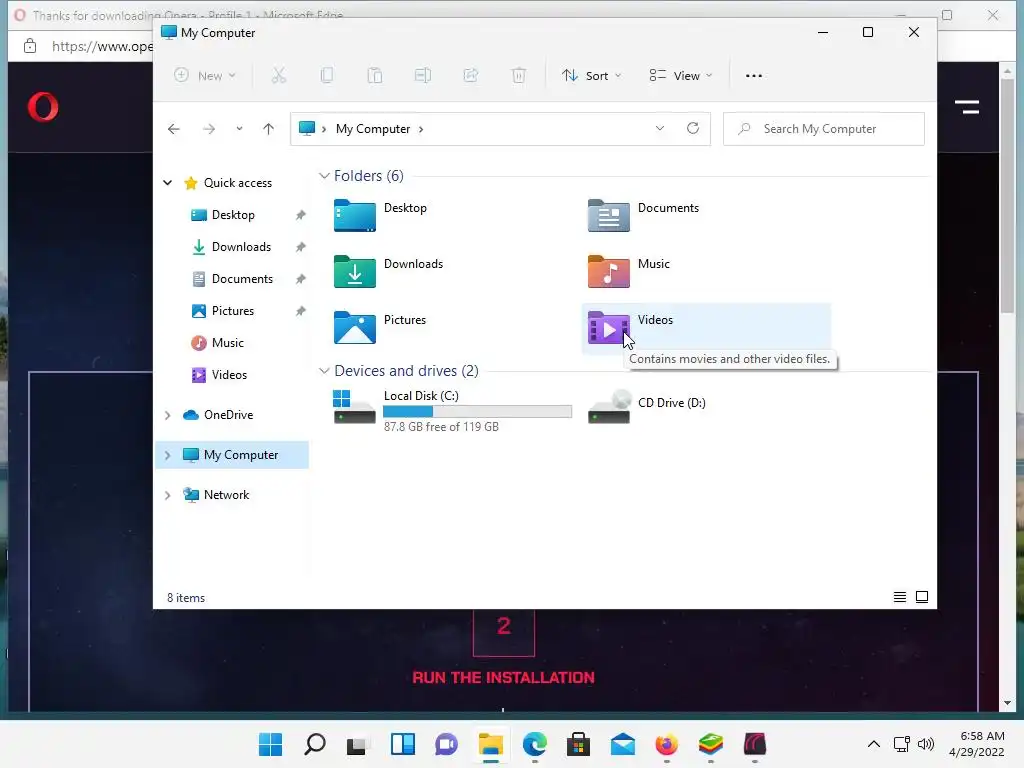This screenshot has height=768, width=1024.
Task: Collapse the Devices and drives group
Action: tap(324, 371)
